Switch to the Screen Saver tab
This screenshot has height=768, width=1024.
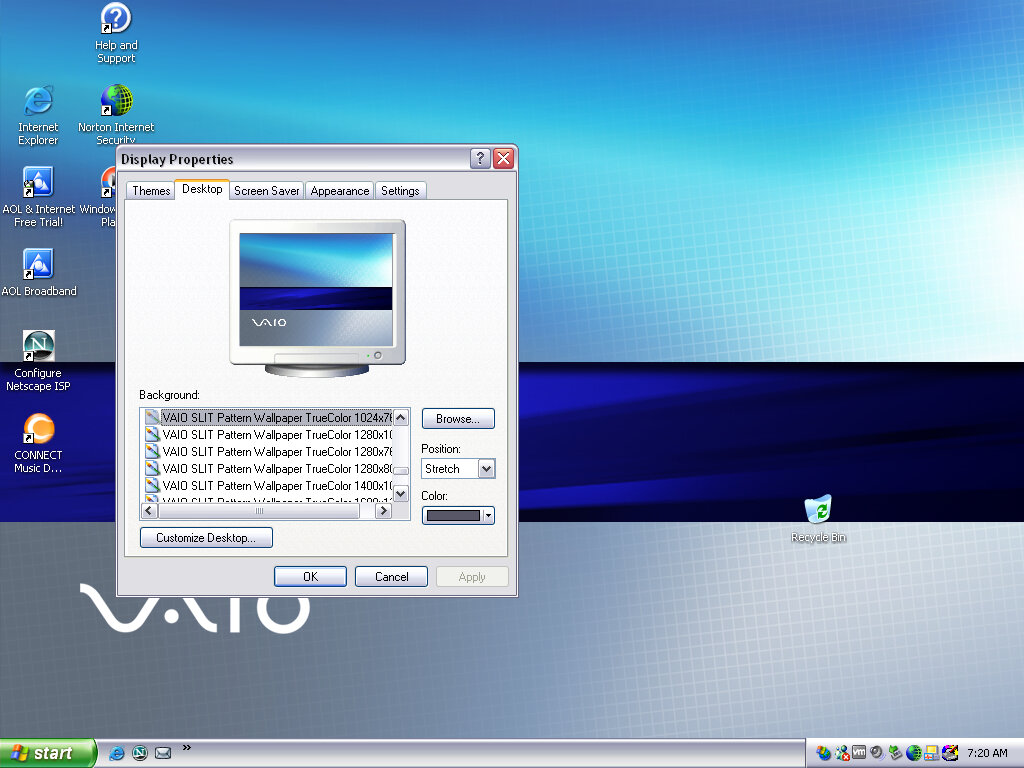click(x=266, y=190)
